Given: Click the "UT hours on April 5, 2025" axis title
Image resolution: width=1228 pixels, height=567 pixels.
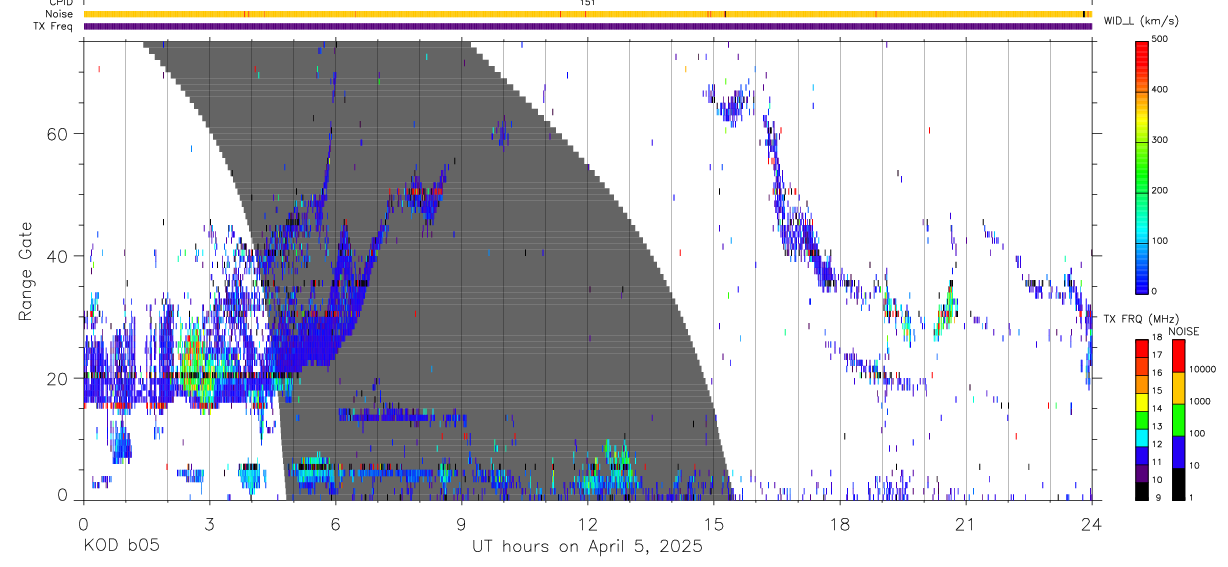Looking at the screenshot, I should click(x=587, y=547).
